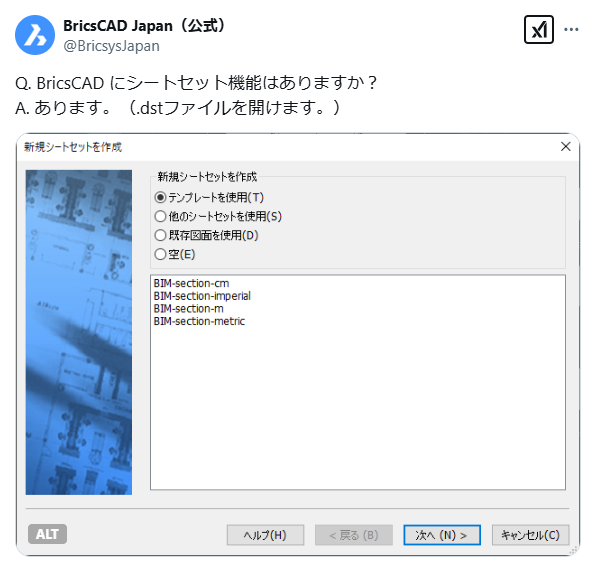Select the 他のシートセットを使用(S) radio option
This screenshot has height=563, width=596.
click(x=218, y=216)
